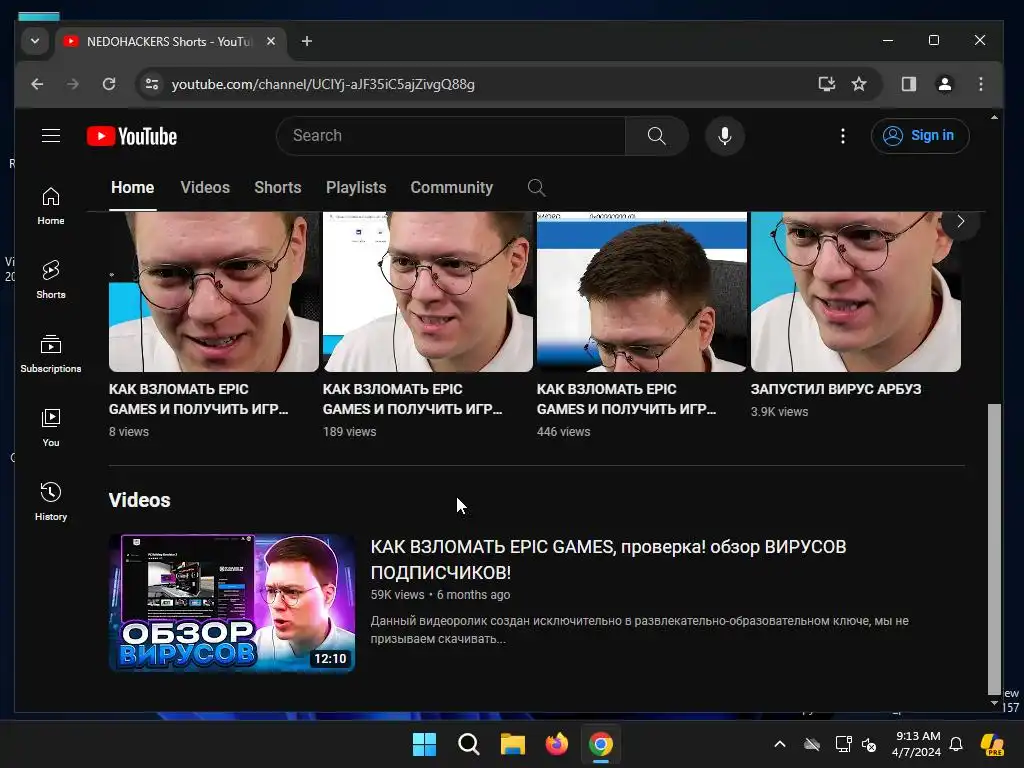The image size is (1024, 768).
Task: Click the page vertical scrollbar thumb
Action: [x=994, y=549]
